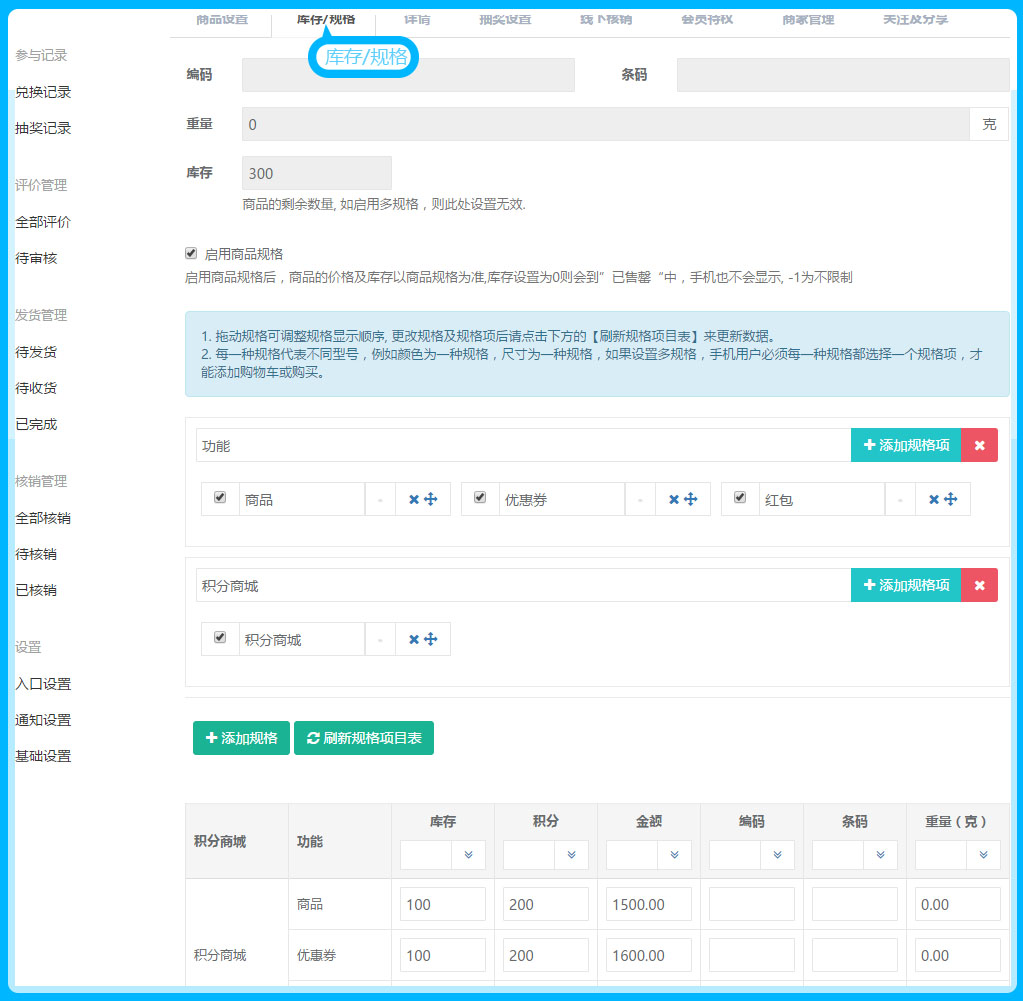Click the move handle icon for 商品 item
The width and height of the screenshot is (1023, 1001).
click(x=431, y=499)
